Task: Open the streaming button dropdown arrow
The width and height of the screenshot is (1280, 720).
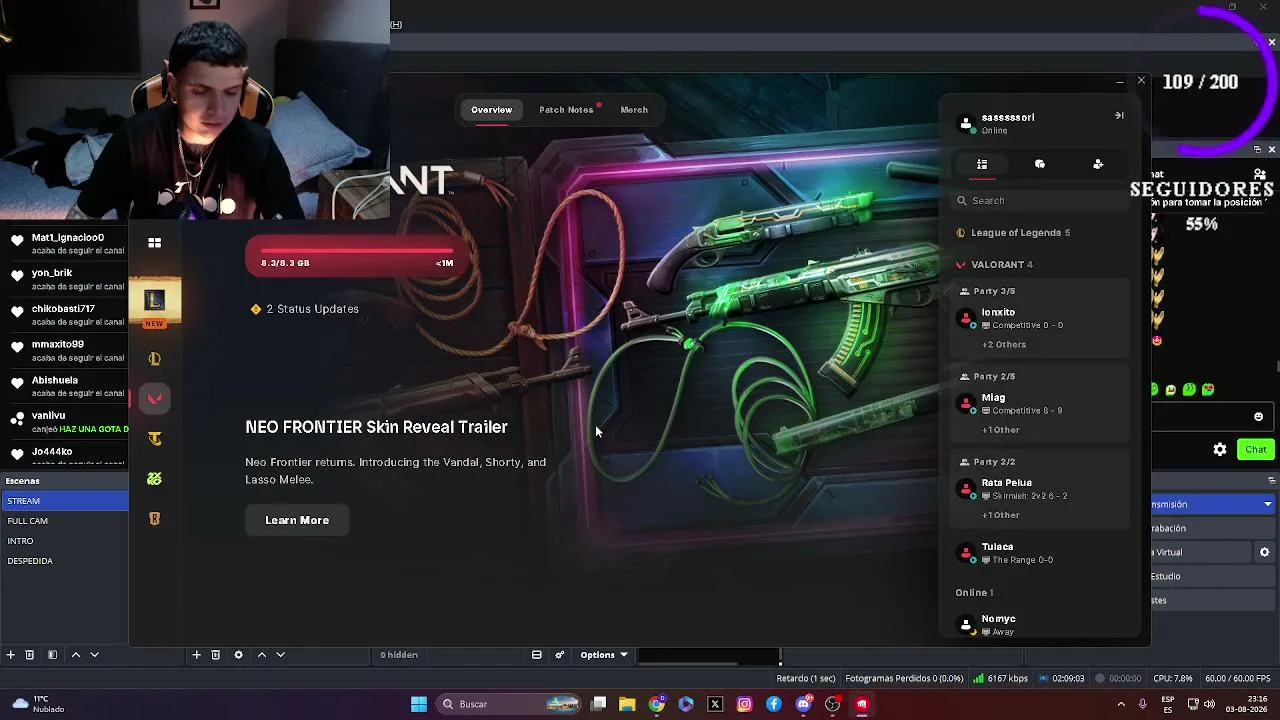Action: tap(1268, 504)
